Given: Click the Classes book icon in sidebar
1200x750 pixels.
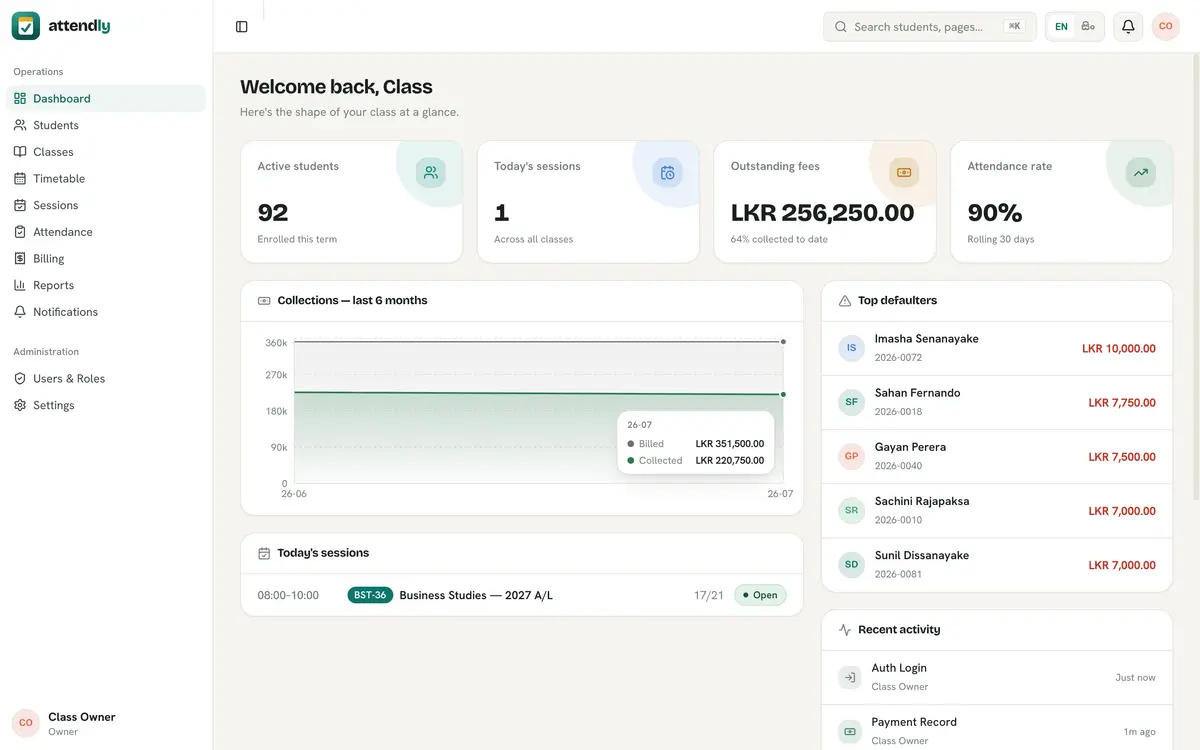Looking at the screenshot, I should (20, 152).
